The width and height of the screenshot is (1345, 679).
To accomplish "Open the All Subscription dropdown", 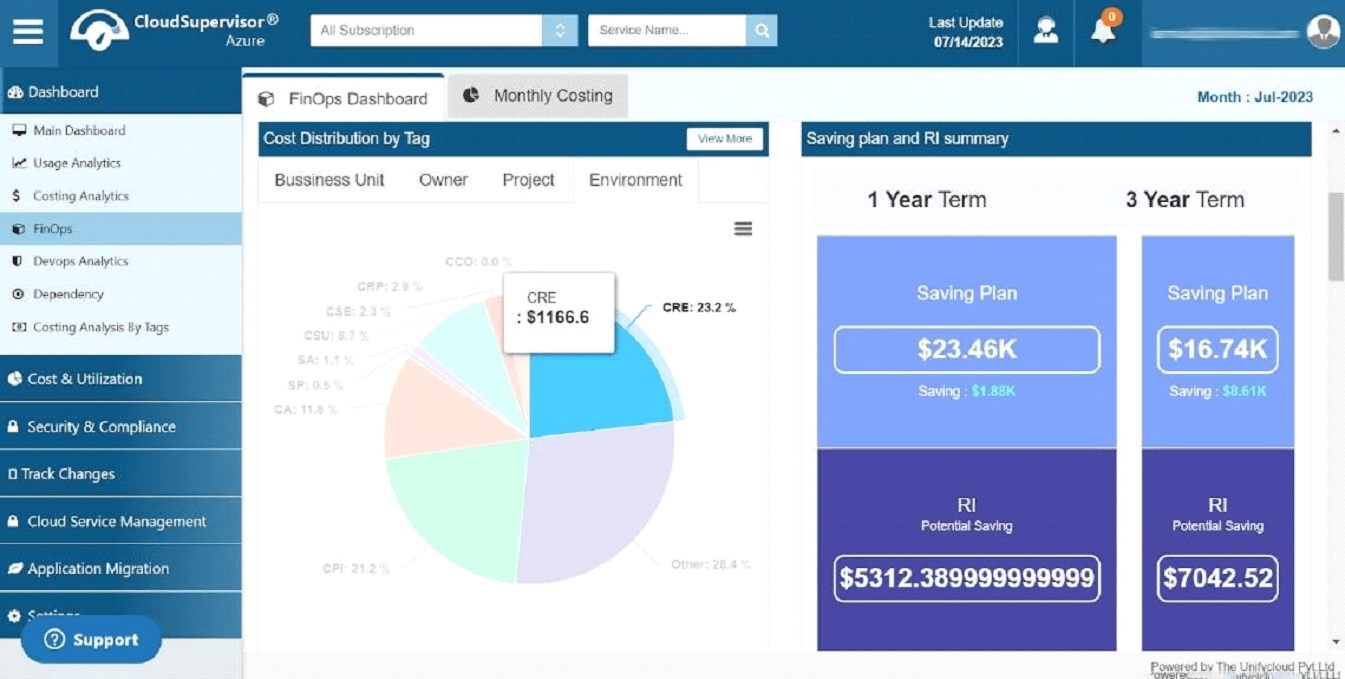I will coord(444,30).
